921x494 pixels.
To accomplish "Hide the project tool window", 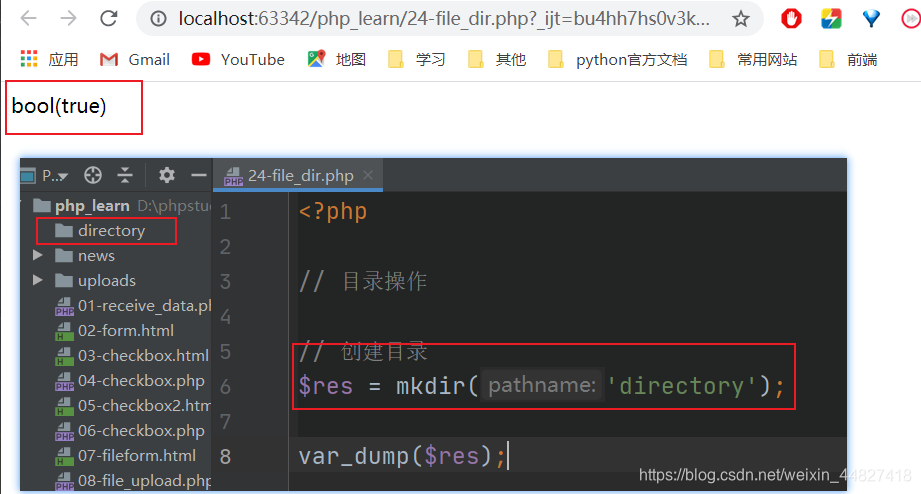I will click(199, 175).
